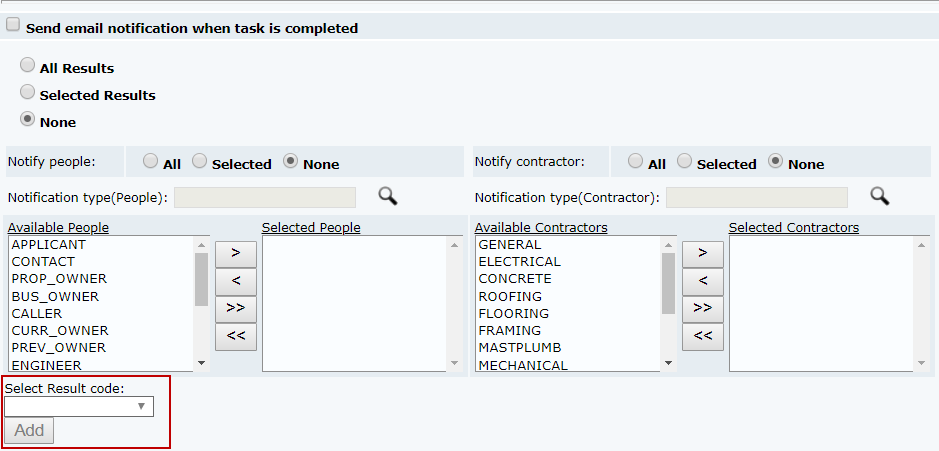Select the All Results radio option
The width and height of the screenshot is (939, 451).
(x=28, y=65)
